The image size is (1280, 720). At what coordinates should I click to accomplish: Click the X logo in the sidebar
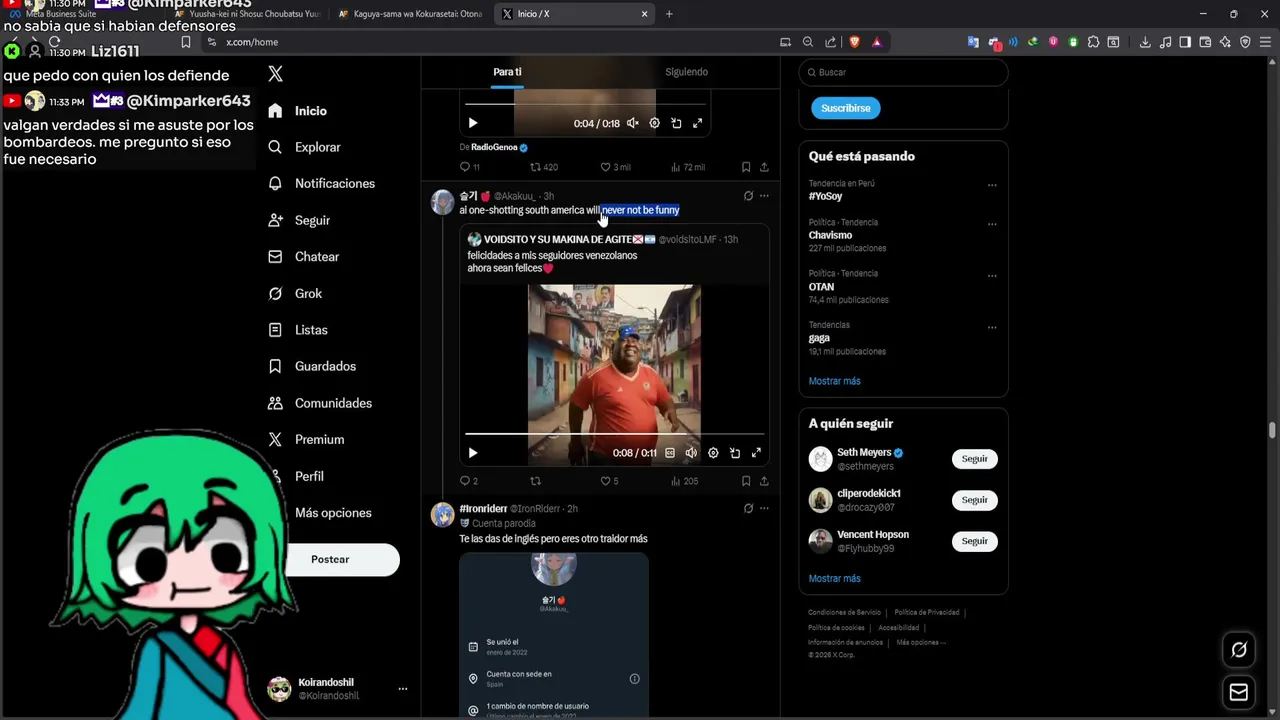point(276,74)
